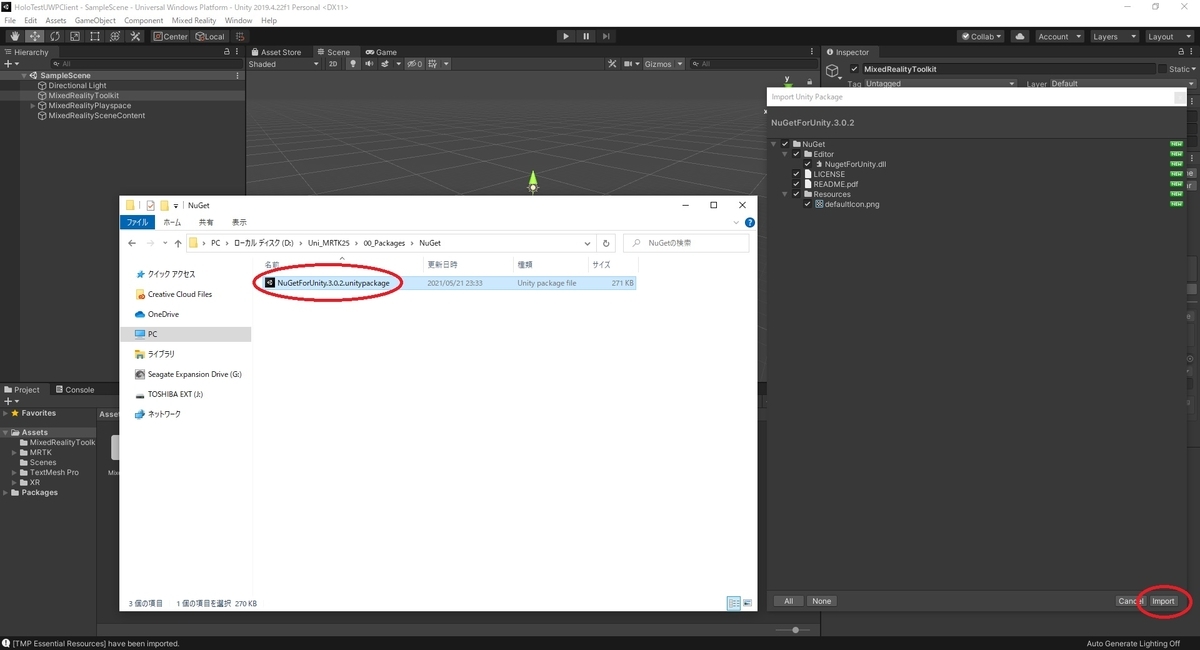Toggle MixedRealityToolkit active checkbox in Inspector
This screenshot has height=650, width=1200.
854,69
